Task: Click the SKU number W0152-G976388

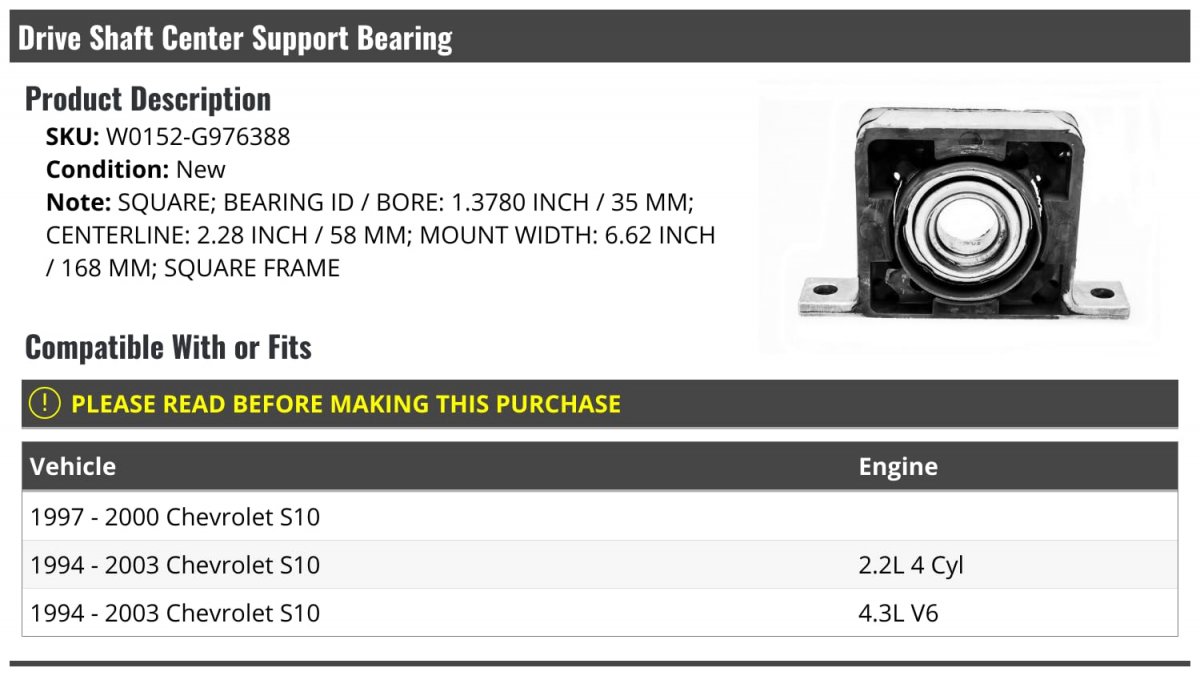Action: 198,137
